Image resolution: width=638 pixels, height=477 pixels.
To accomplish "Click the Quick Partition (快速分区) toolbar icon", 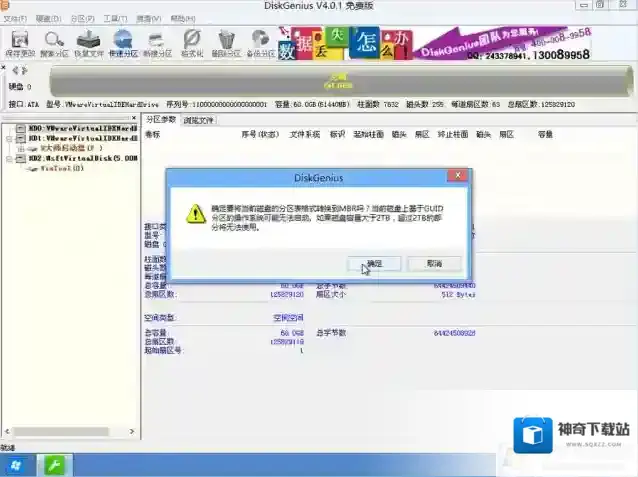I will click(x=124, y=41).
